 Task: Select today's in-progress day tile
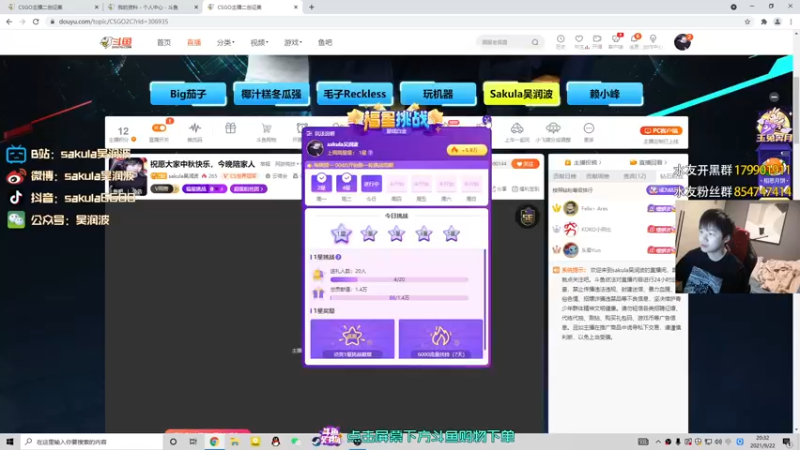pos(371,184)
